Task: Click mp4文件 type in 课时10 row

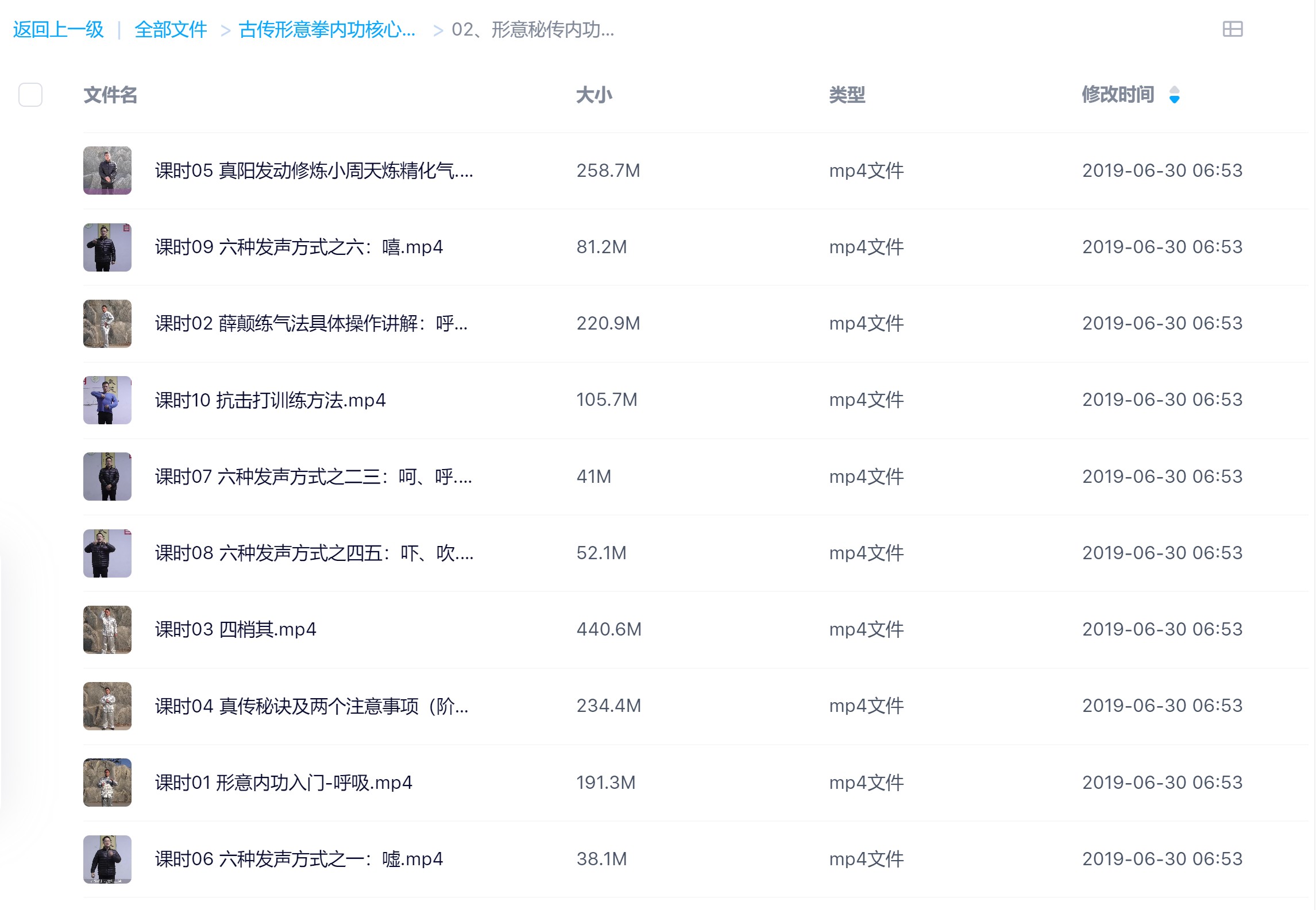Action: (x=866, y=400)
